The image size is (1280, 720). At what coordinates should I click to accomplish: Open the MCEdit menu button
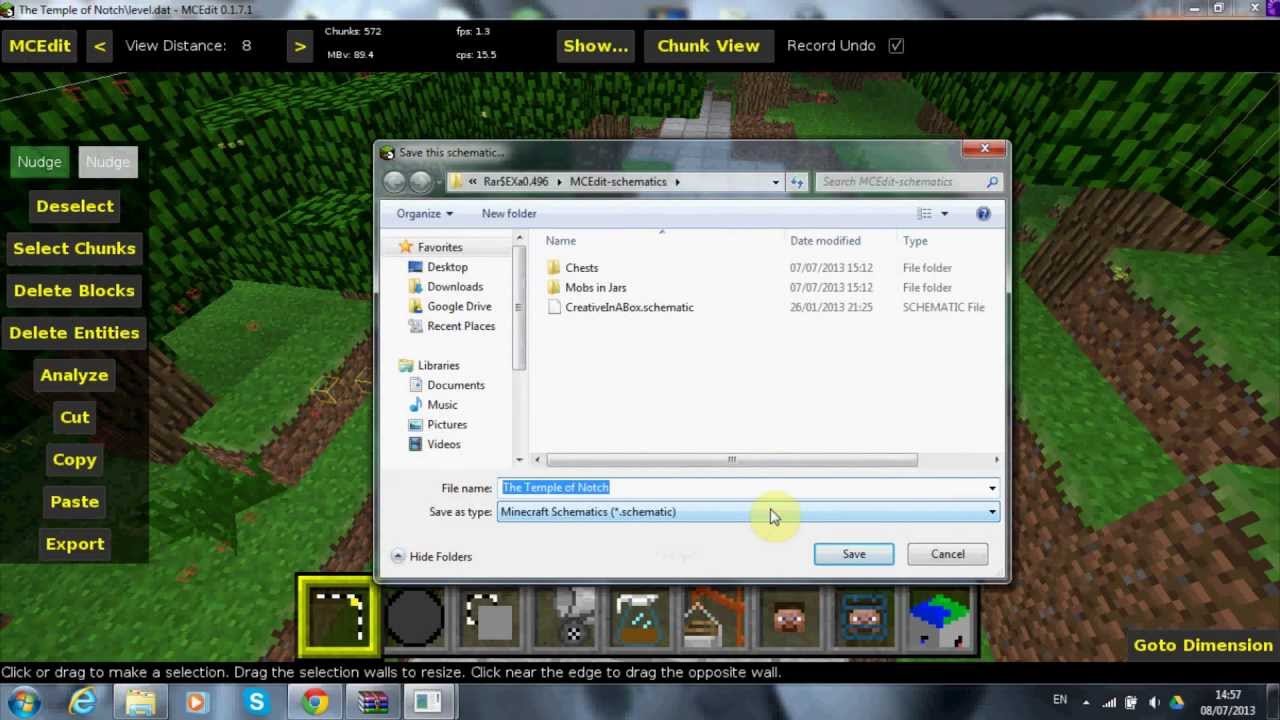tap(40, 46)
